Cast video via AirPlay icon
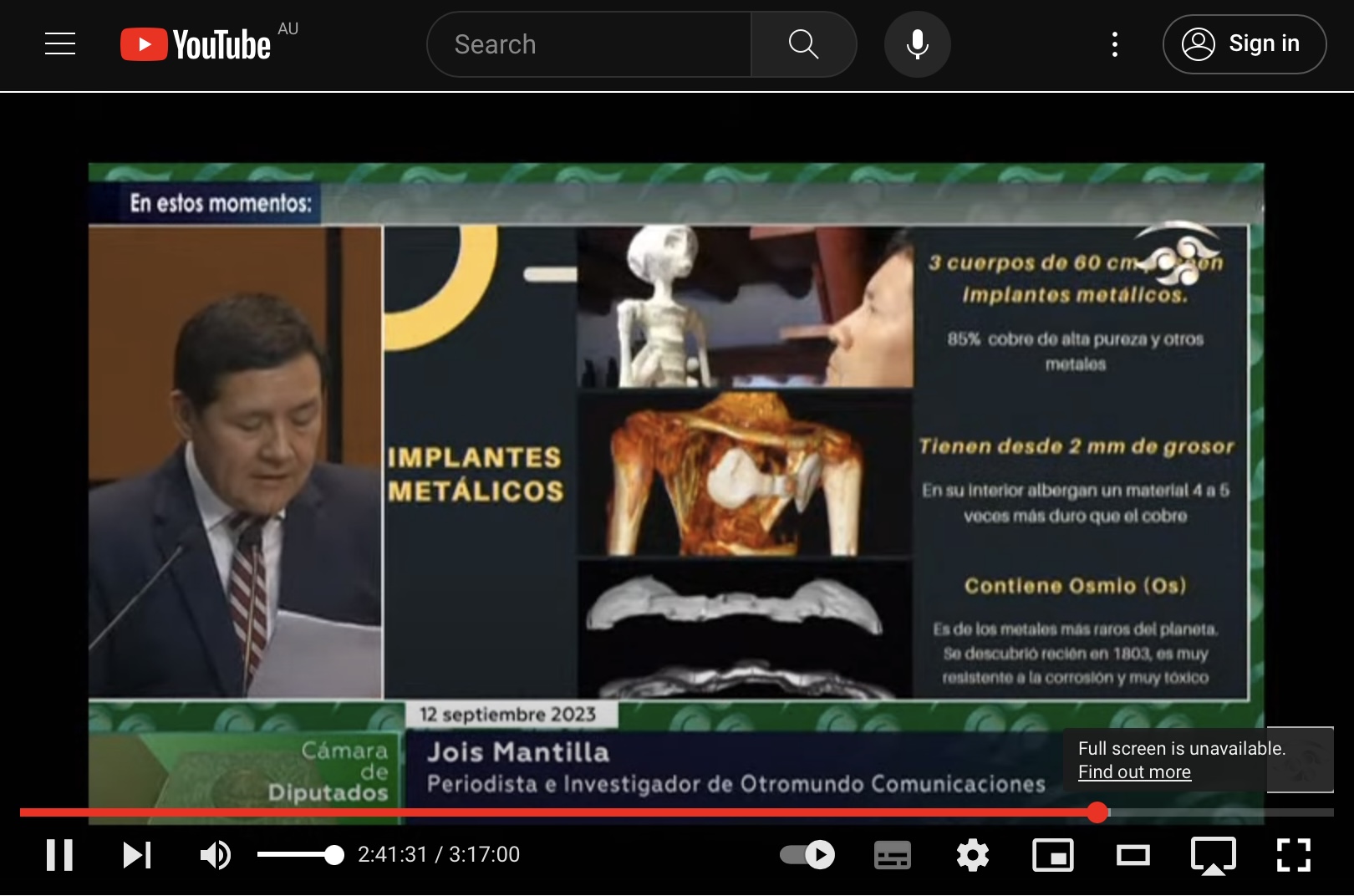 (x=1213, y=855)
